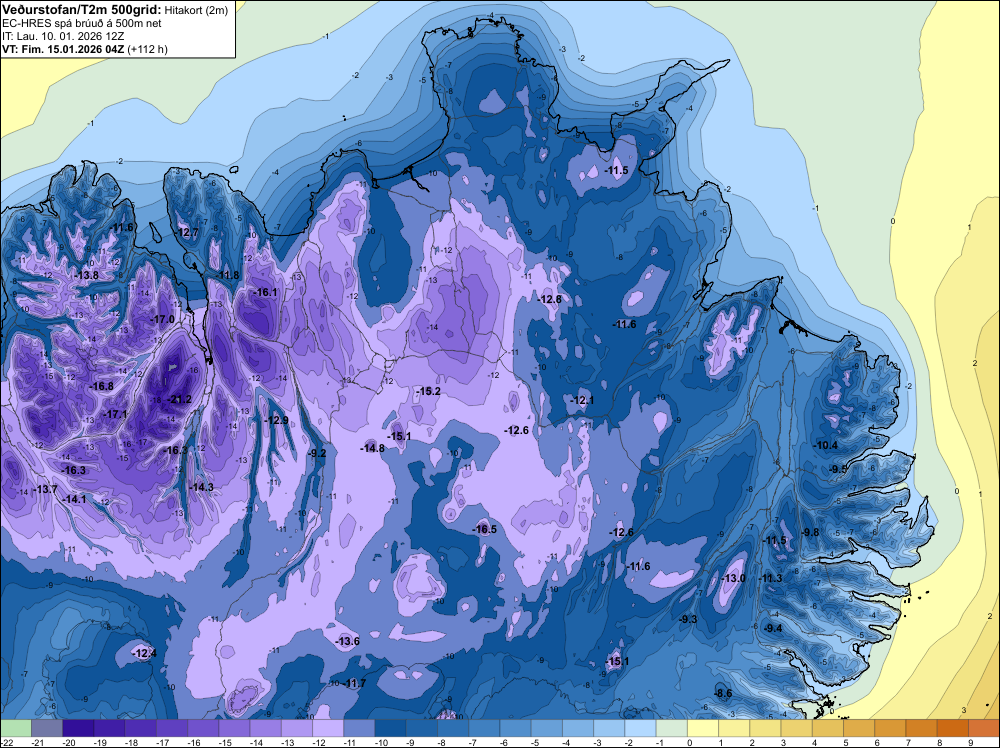Select the -20 dark purple legend swatch
Image resolution: width=1000 pixels, height=748 pixels.
(78, 729)
